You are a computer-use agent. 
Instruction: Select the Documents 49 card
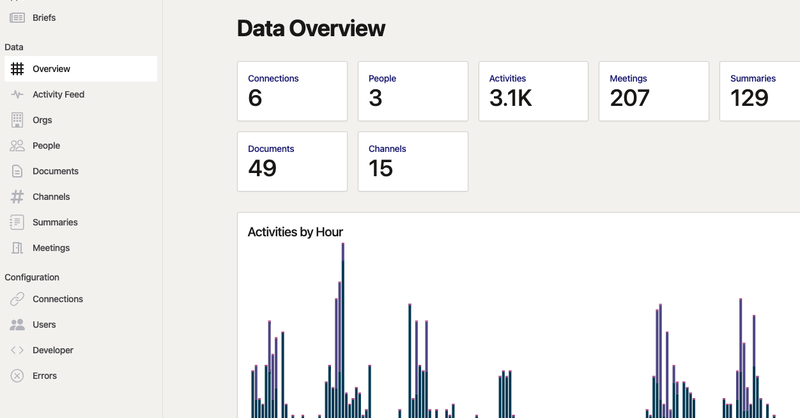pos(292,162)
